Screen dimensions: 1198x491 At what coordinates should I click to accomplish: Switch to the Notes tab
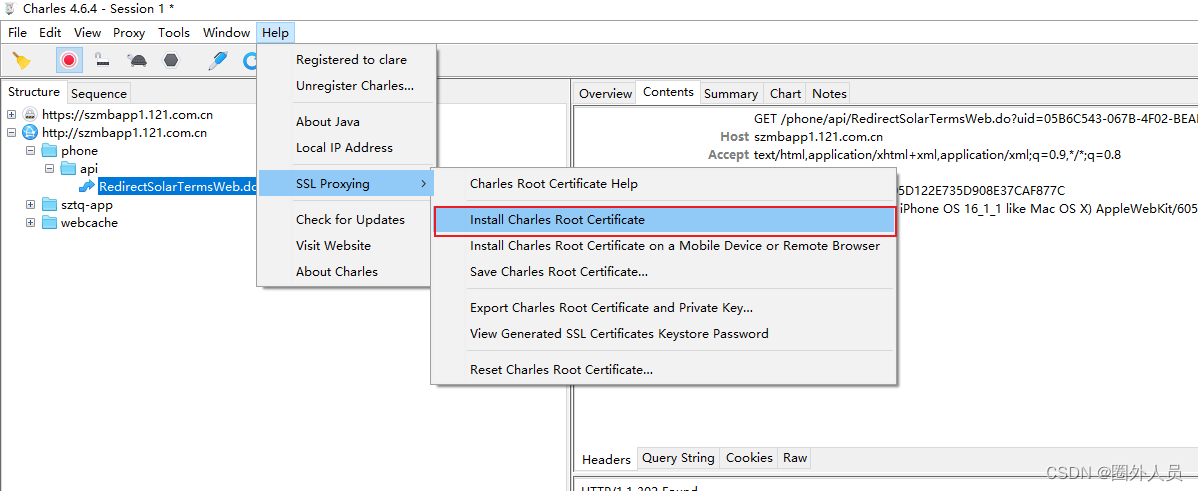coord(829,93)
